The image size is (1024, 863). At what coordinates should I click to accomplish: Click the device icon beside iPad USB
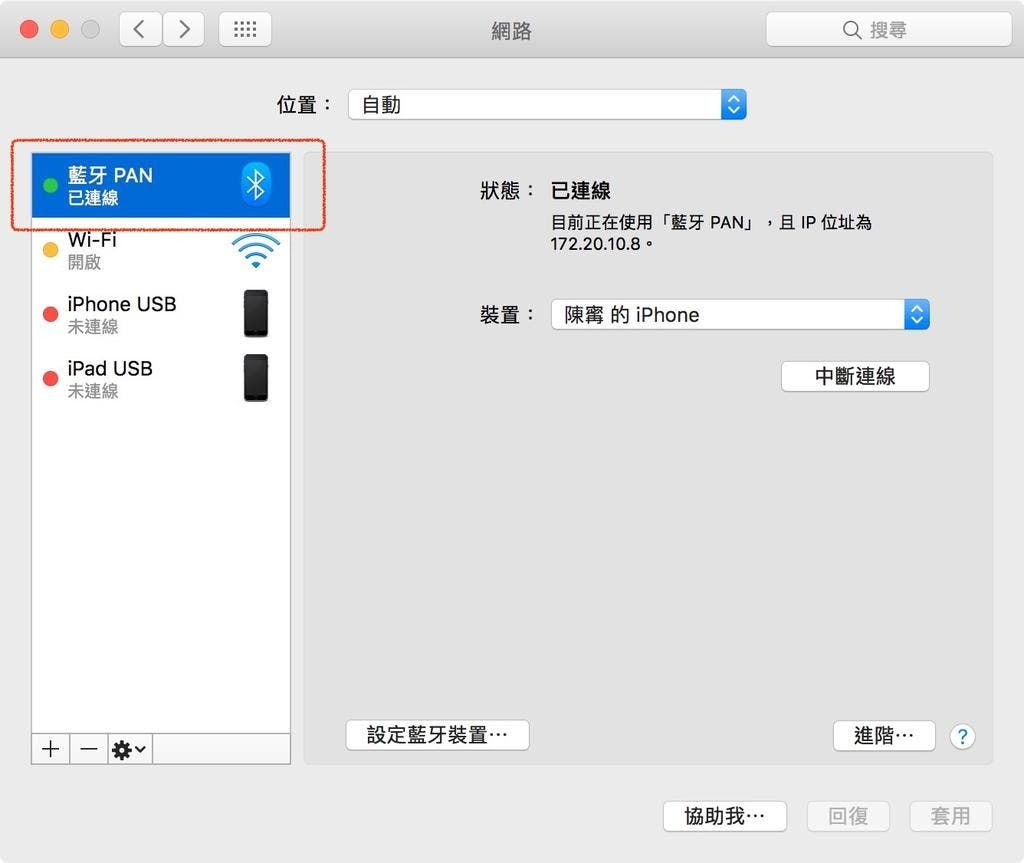pos(256,378)
